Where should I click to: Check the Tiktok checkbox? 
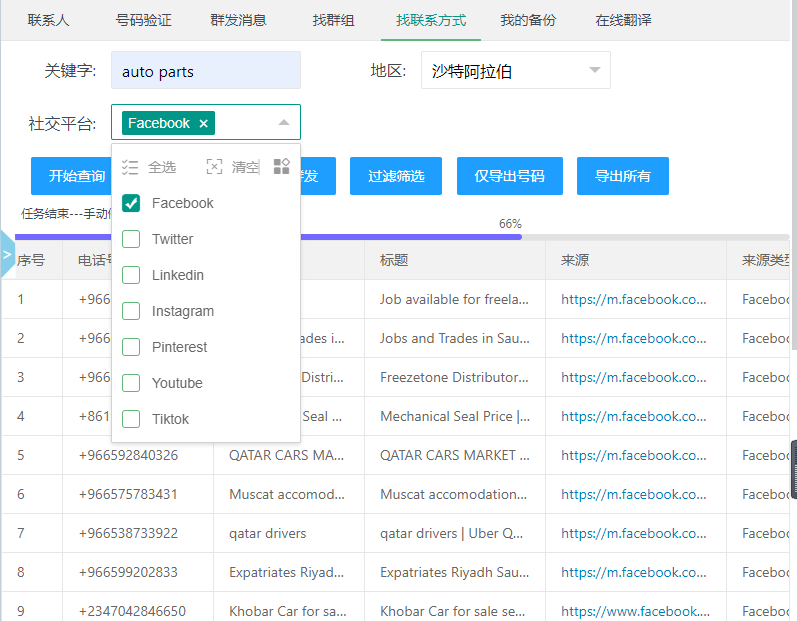[x=131, y=419]
